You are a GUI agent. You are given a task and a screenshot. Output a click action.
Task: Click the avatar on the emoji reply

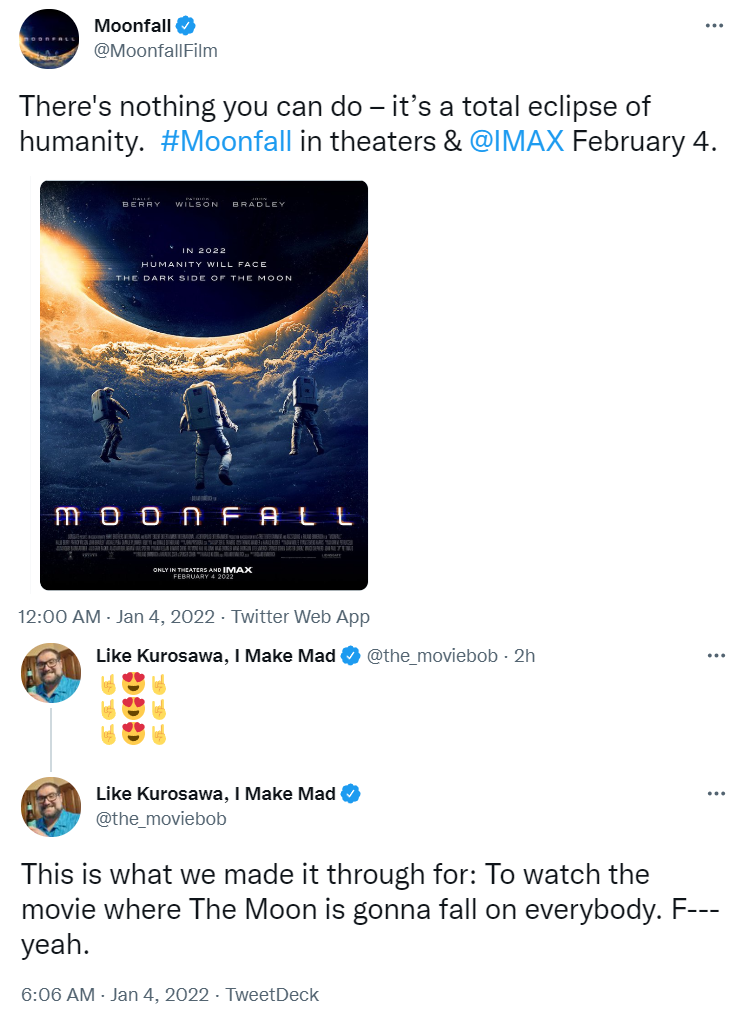(x=50, y=672)
